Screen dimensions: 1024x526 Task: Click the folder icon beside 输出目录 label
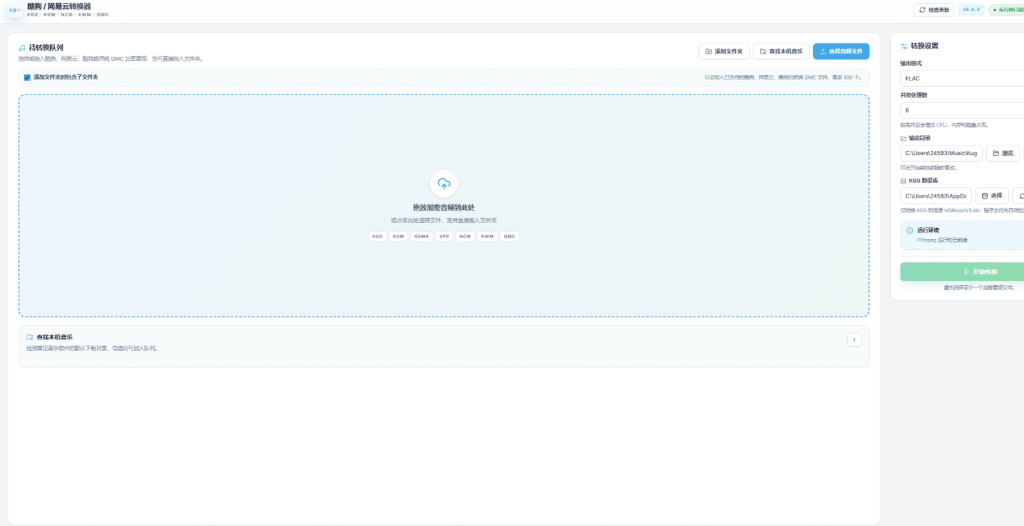coord(903,139)
